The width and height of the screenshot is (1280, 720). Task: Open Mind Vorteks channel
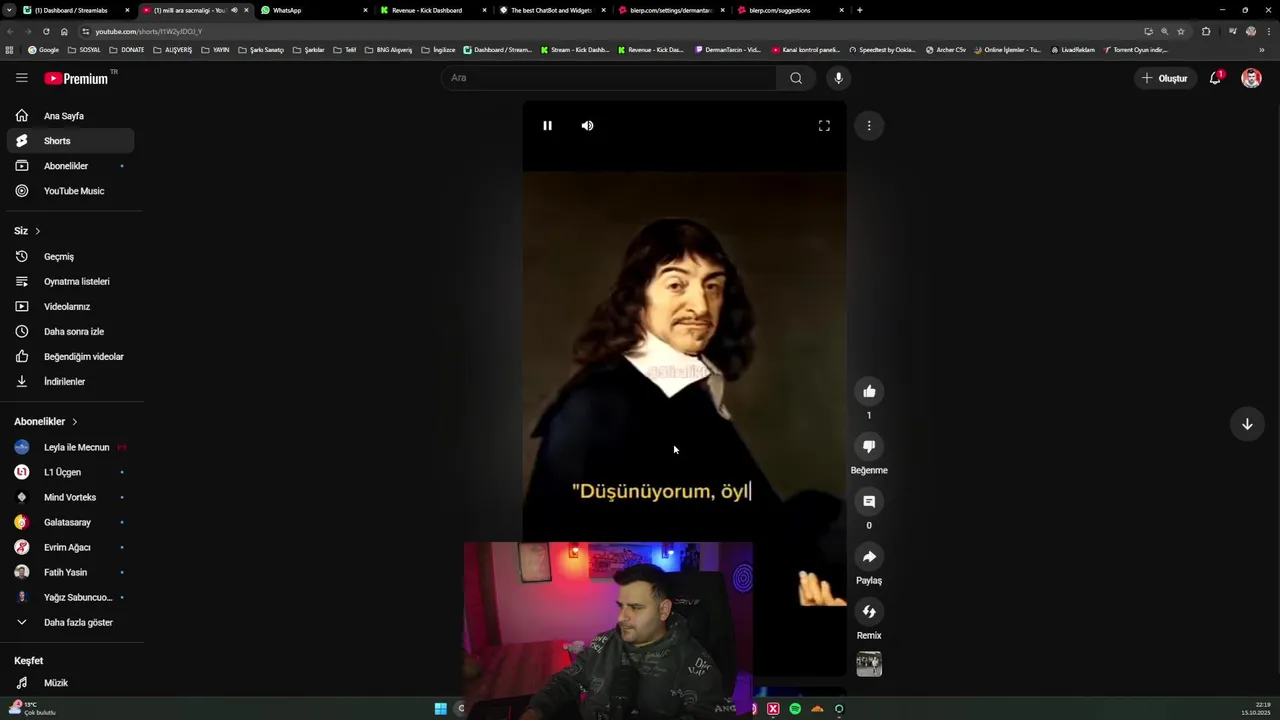(x=70, y=497)
